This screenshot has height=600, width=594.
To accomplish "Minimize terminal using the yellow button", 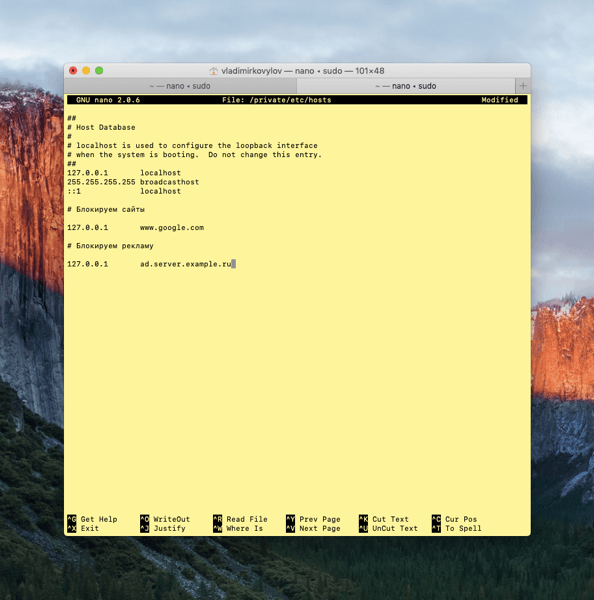I will (86, 71).
